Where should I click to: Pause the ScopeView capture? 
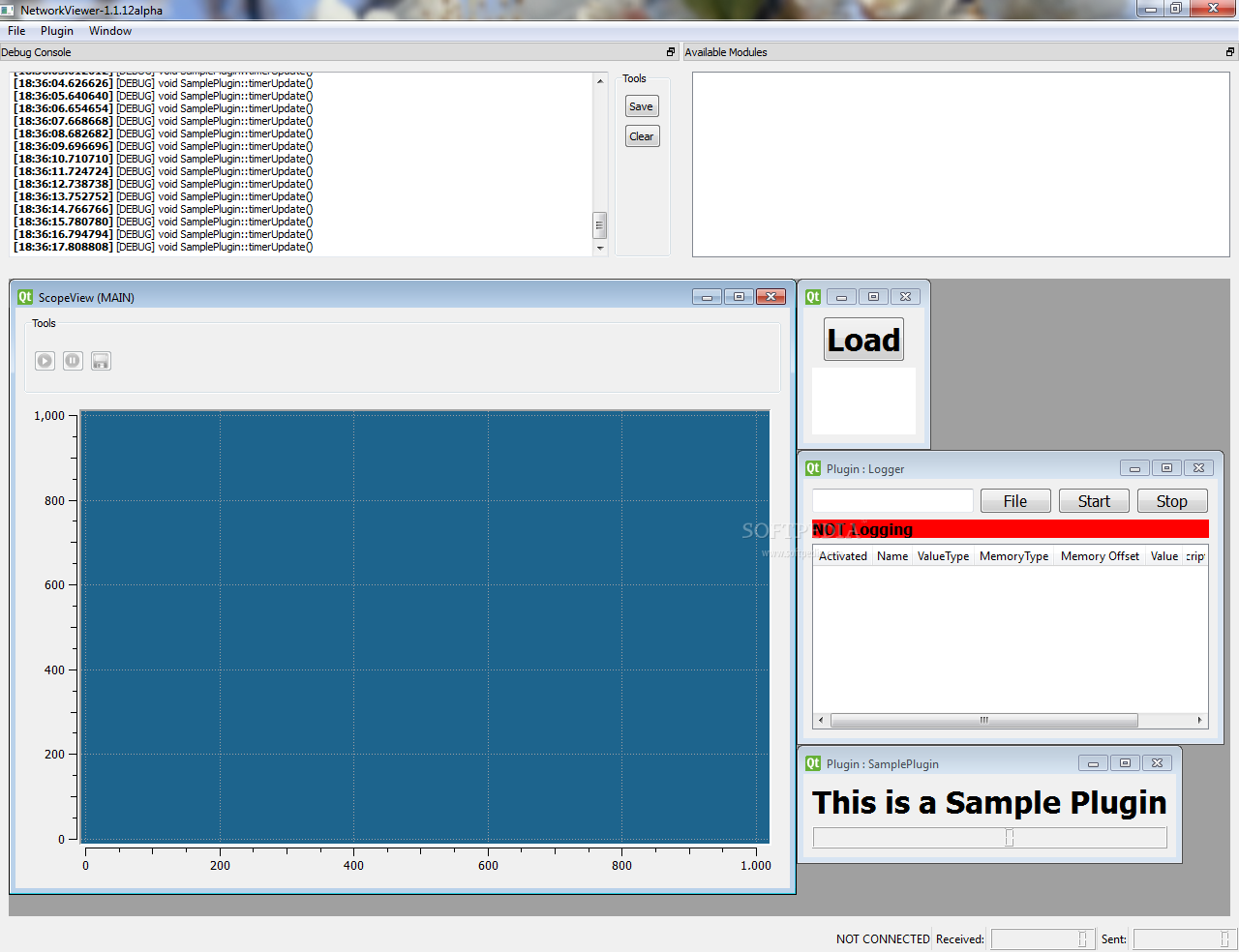pyautogui.click(x=73, y=361)
